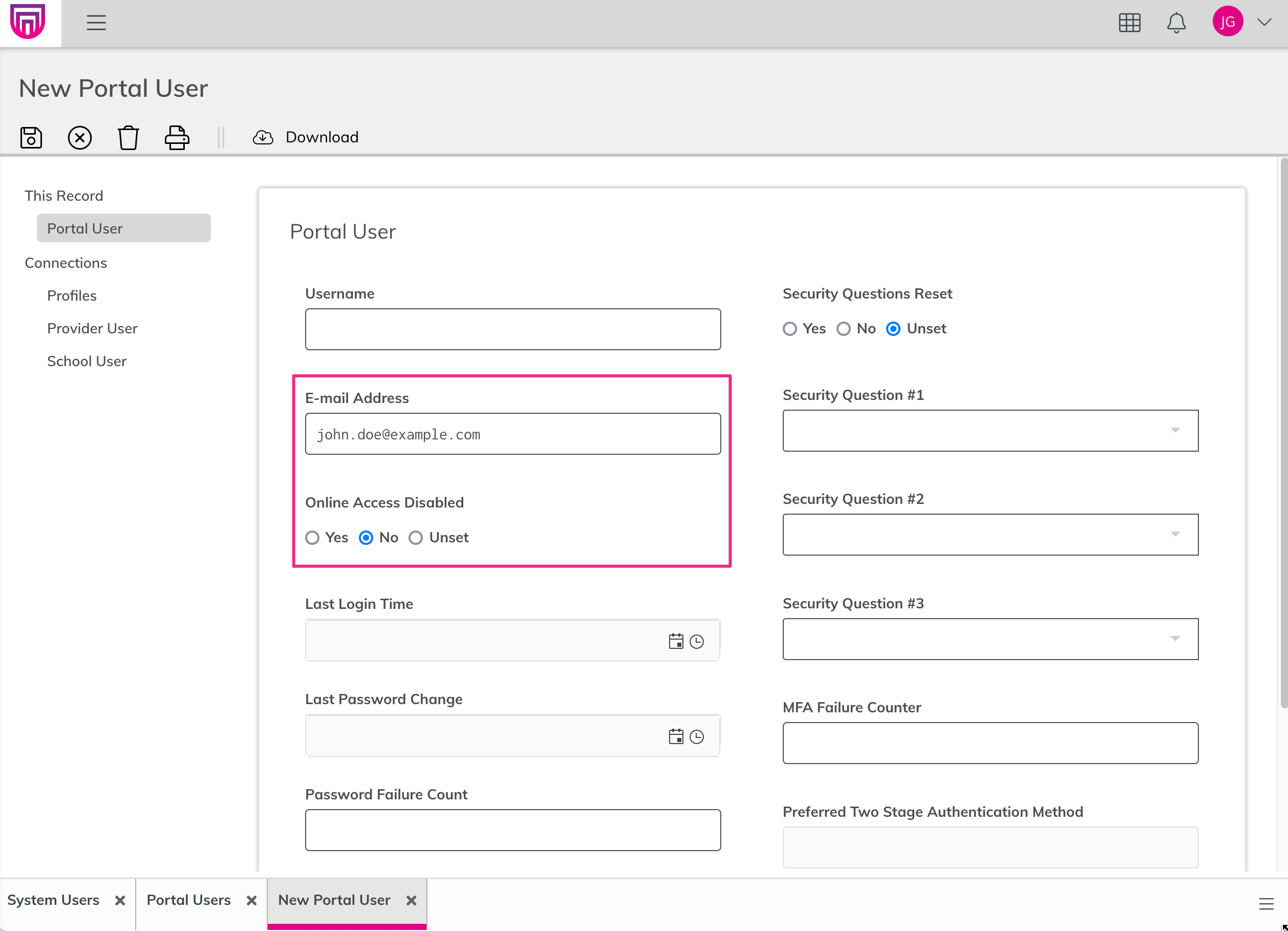Delete the record with the trash icon
The image size is (1288, 931).
click(128, 137)
